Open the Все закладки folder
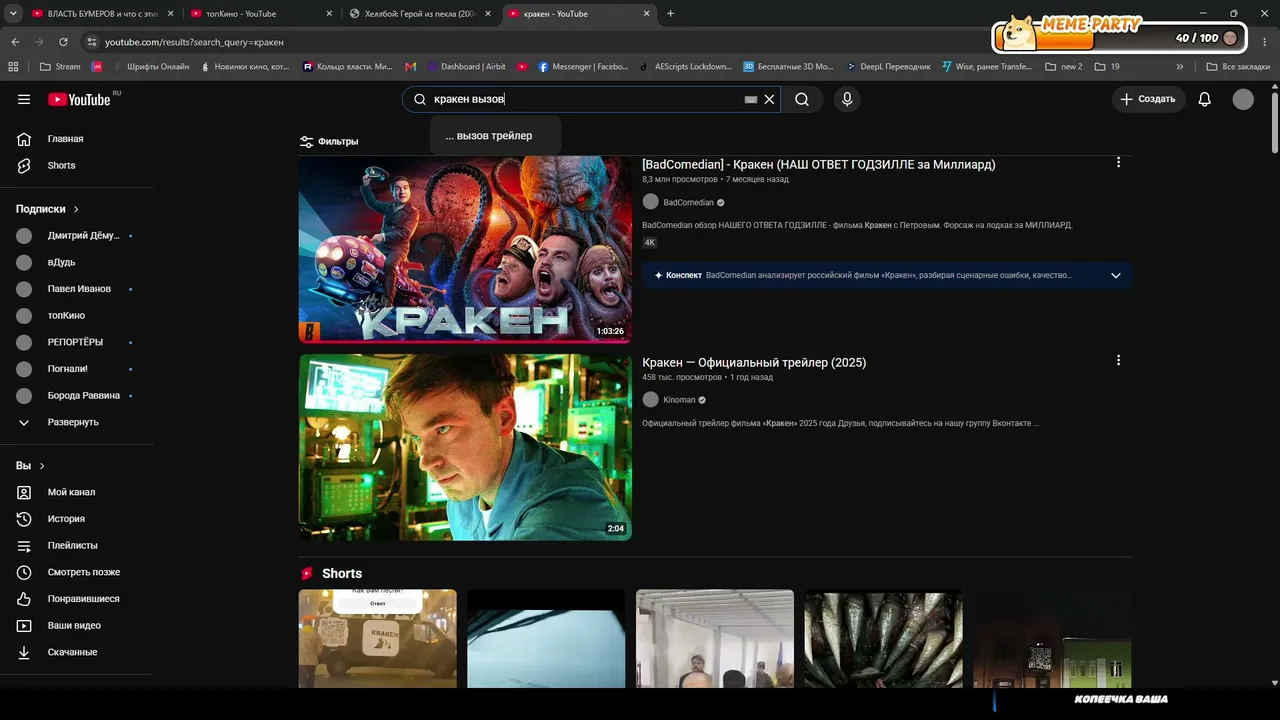 tap(1238, 67)
